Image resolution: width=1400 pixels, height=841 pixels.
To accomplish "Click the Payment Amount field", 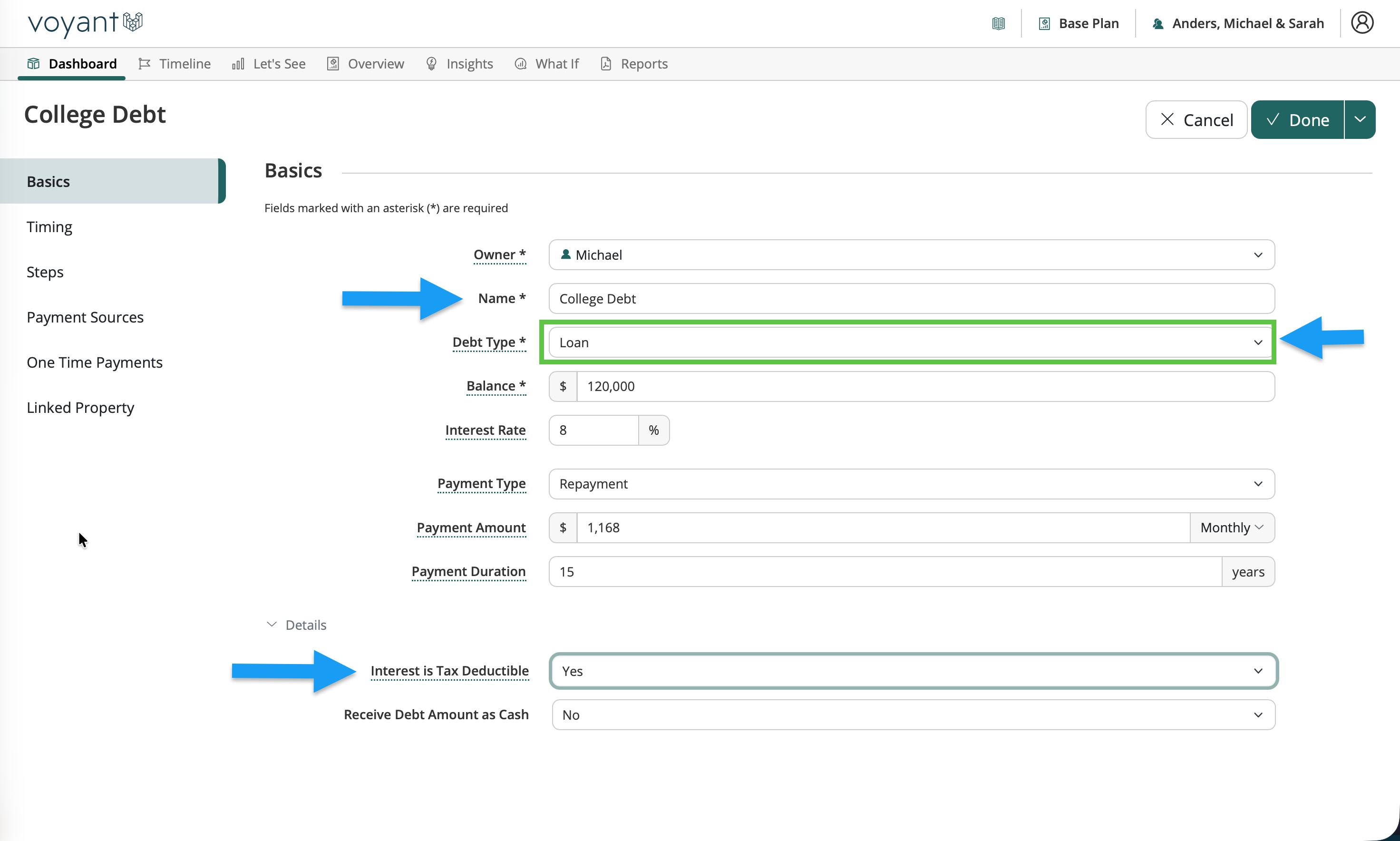I will (x=883, y=528).
